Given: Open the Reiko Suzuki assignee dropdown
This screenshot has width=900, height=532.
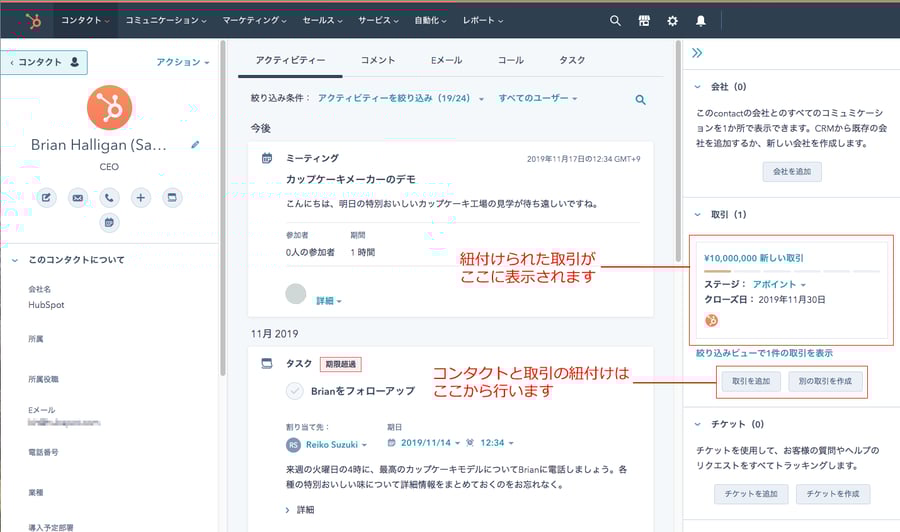Looking at the screenshot, I should coord(336,445).
